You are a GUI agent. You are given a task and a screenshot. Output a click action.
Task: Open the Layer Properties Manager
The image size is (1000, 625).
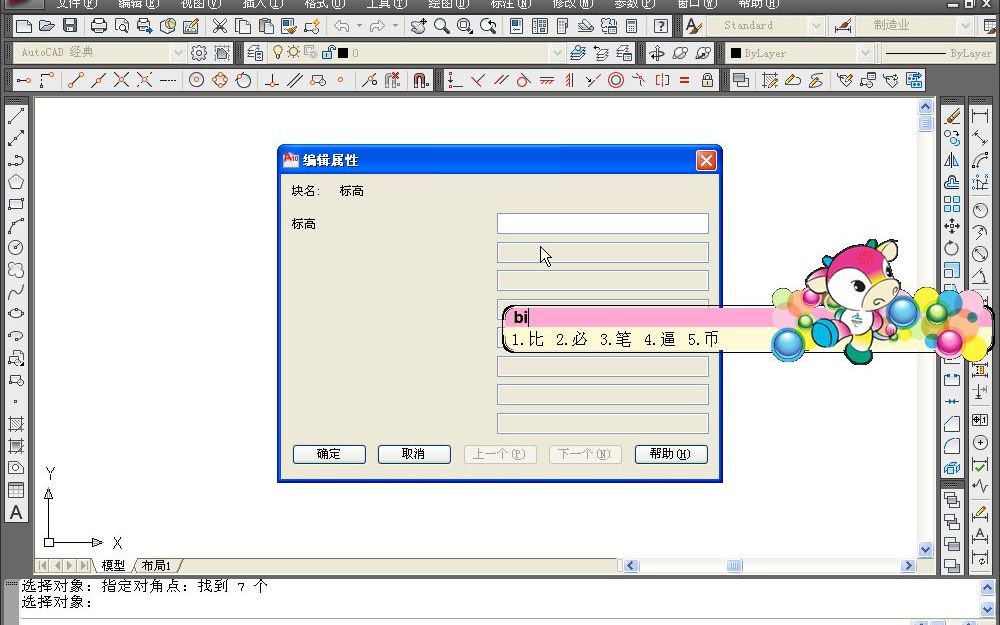tap(255, 51)
